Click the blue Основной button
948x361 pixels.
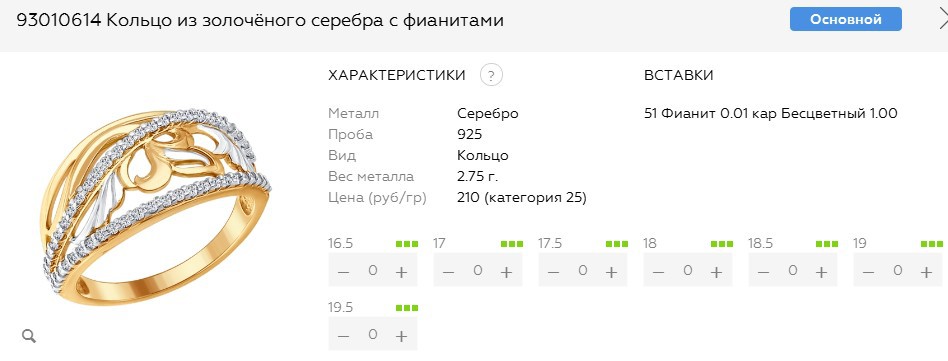pos(846,19)
